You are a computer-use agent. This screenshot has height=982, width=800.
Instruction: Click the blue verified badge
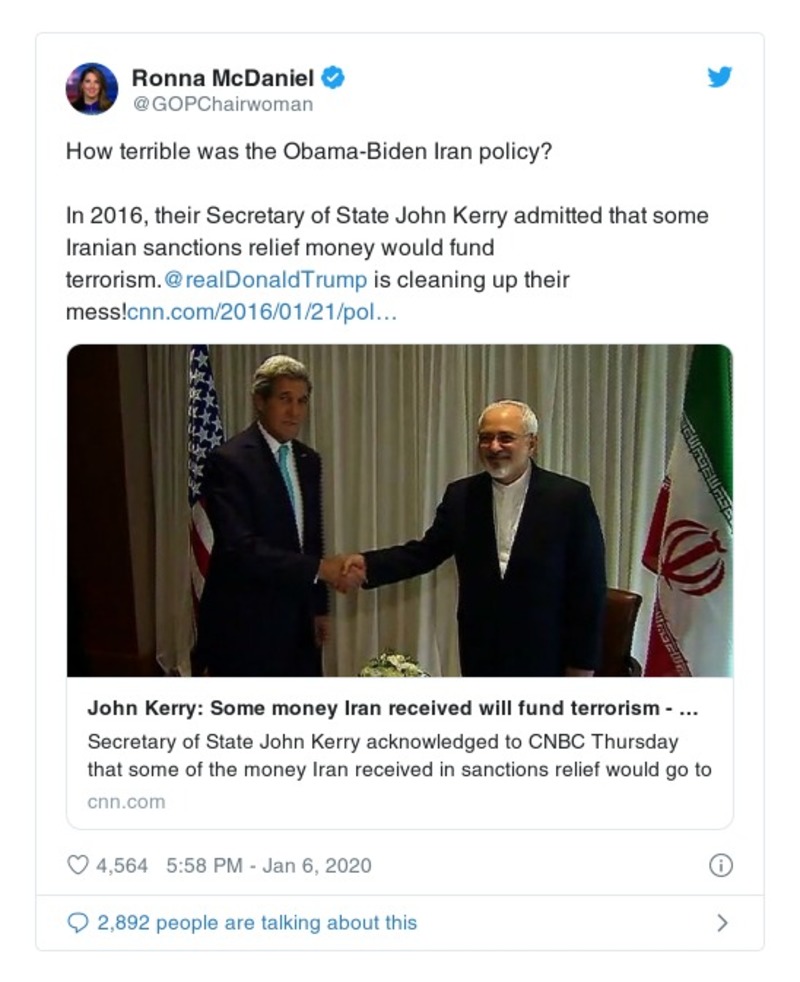(x=334, y=77)
